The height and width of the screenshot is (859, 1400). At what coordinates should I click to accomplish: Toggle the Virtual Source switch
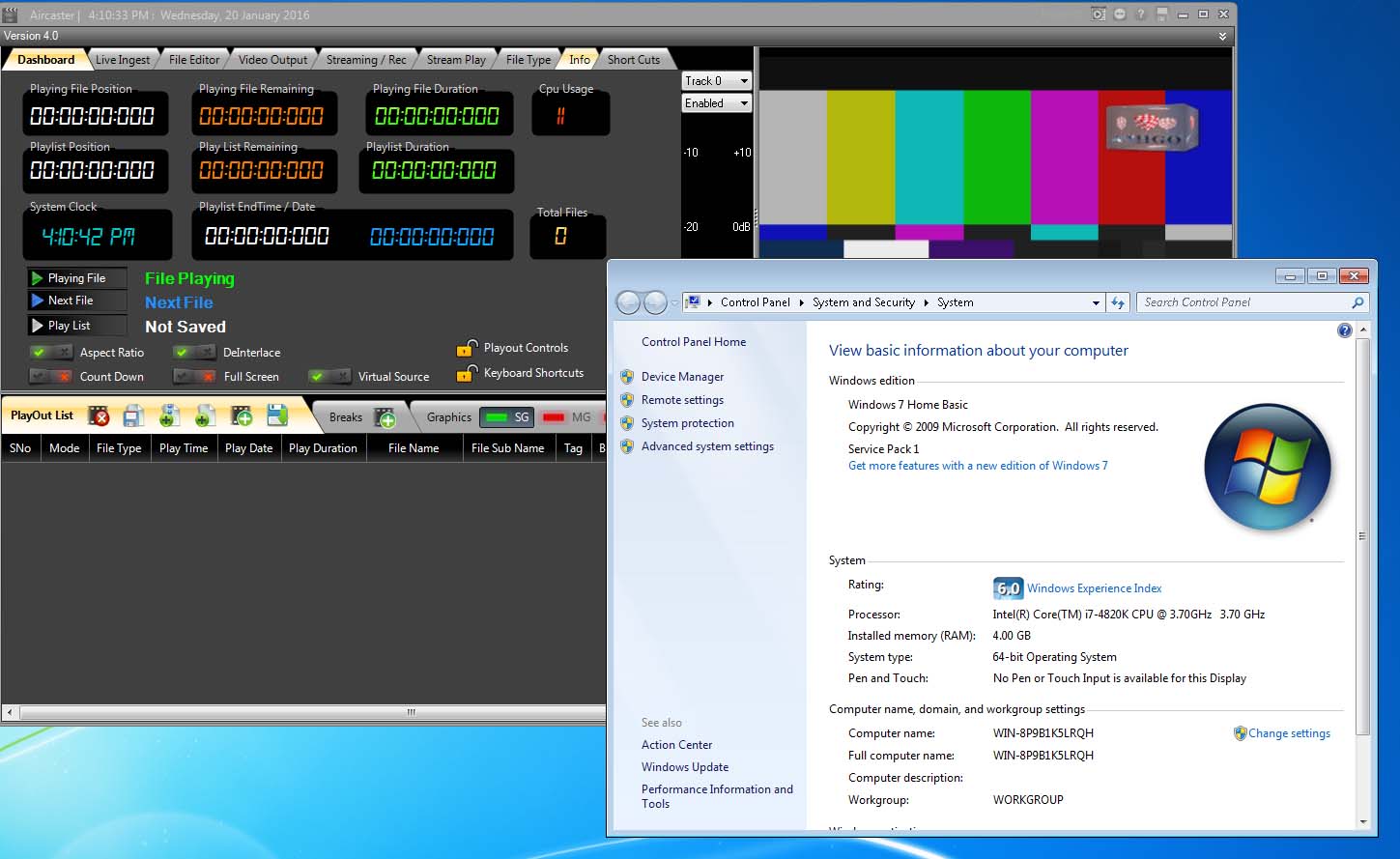coord(329,377)
